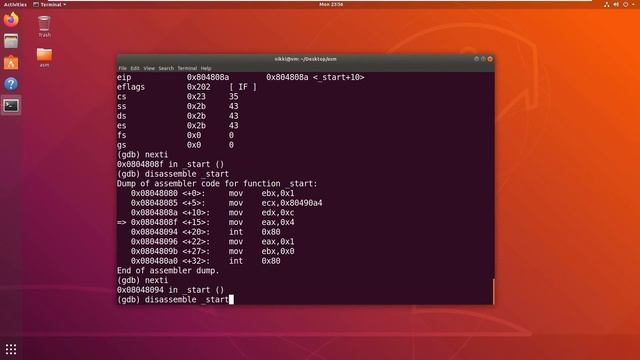
Task: Close the terminal window
Action: (x=490, y=59)
